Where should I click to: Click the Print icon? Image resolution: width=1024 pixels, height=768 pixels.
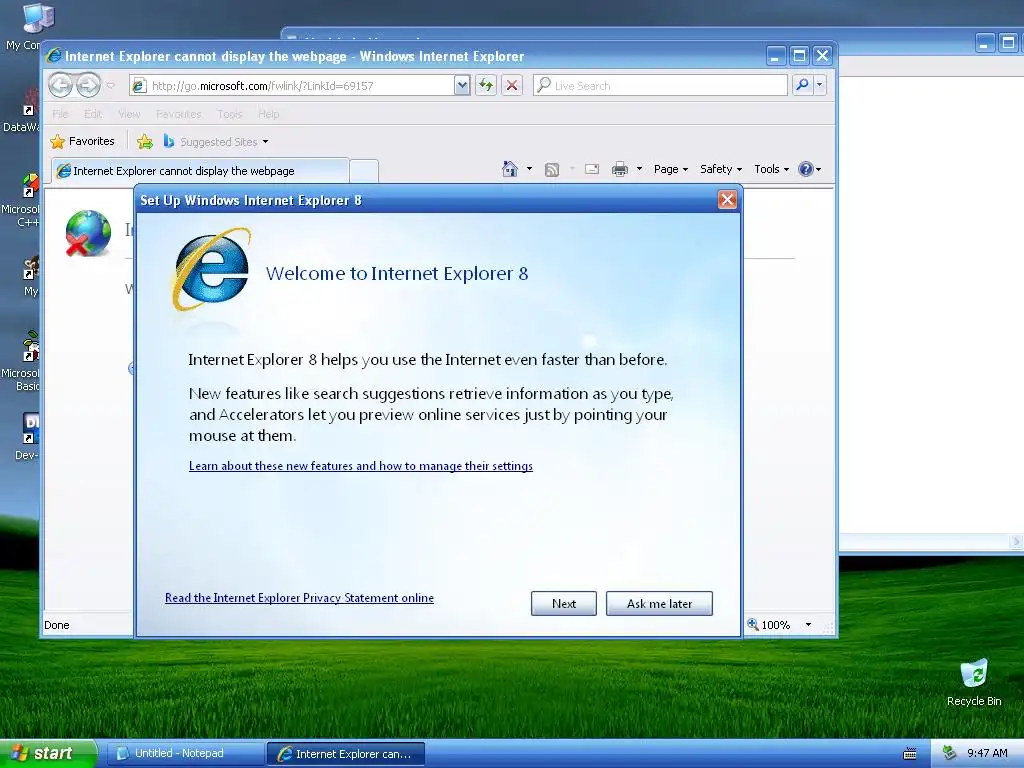(620, 169)
